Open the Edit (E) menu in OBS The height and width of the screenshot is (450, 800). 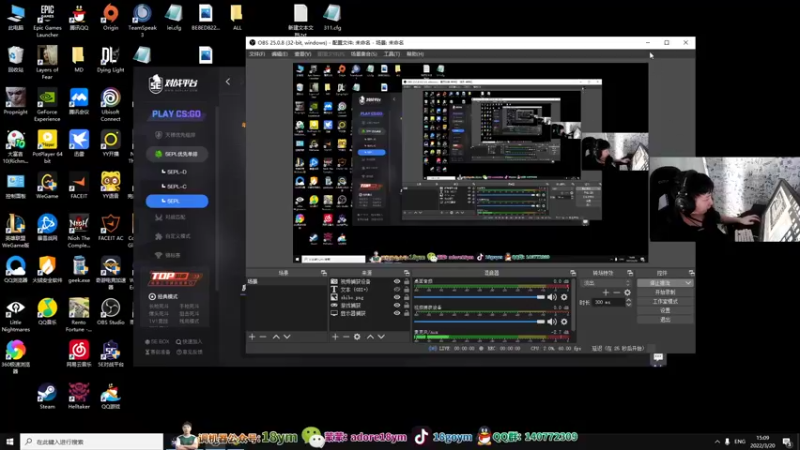click(279, 54)
